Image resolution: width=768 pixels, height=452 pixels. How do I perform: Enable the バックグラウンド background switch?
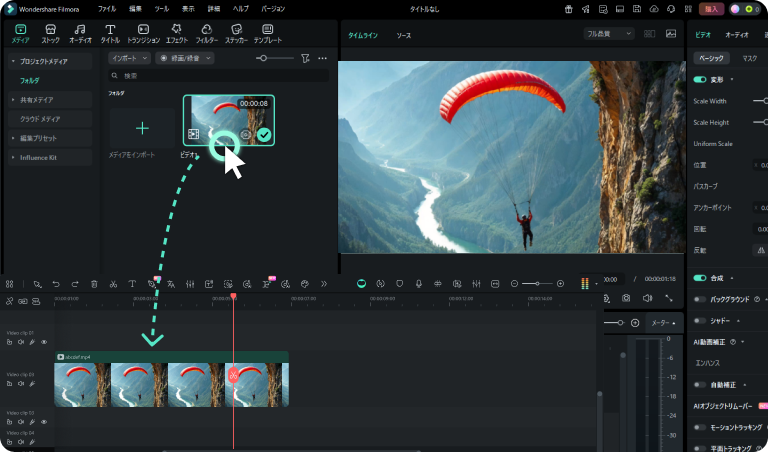click(x=700, y=299)
